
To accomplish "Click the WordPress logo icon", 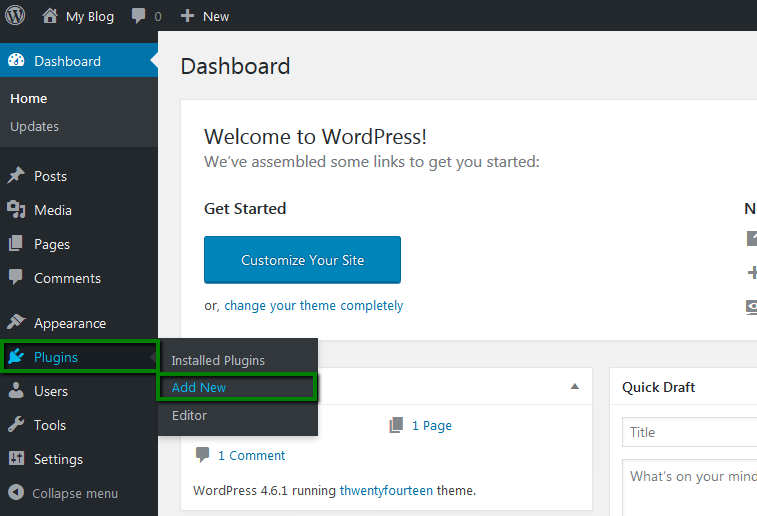I will click(15, 15).
